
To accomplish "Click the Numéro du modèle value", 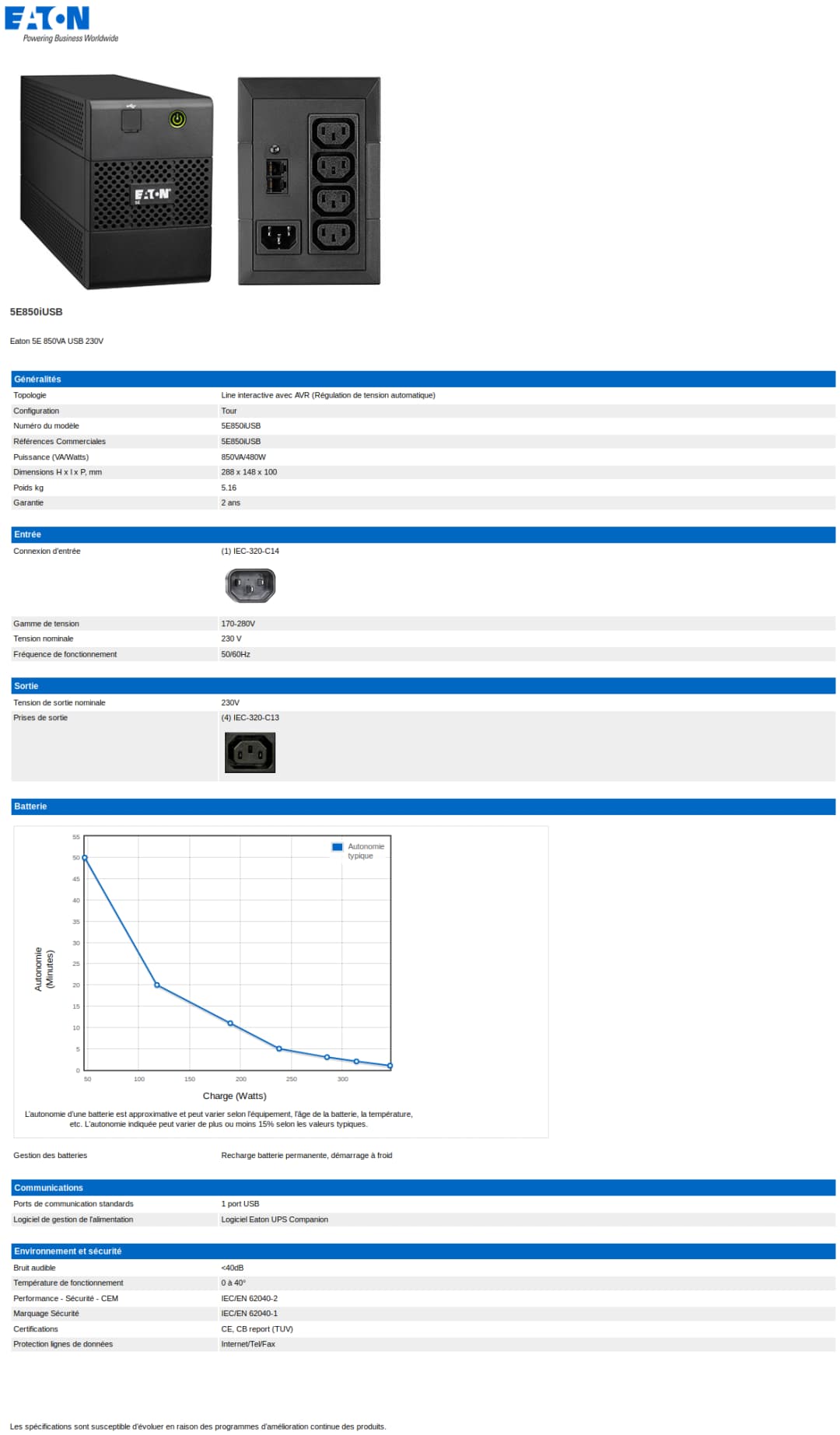I will point(241,426).
